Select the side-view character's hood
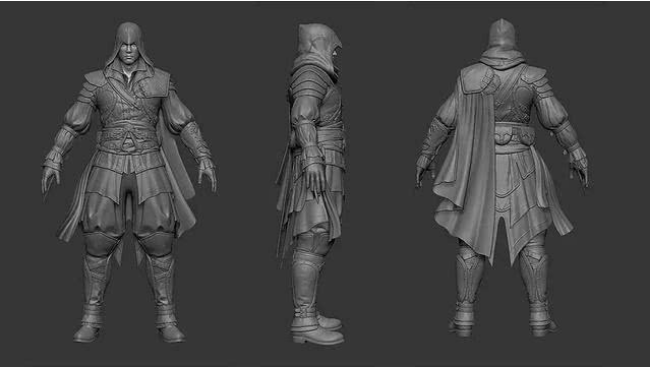Viewport: 651px width, 367px height. coord(318,40)
